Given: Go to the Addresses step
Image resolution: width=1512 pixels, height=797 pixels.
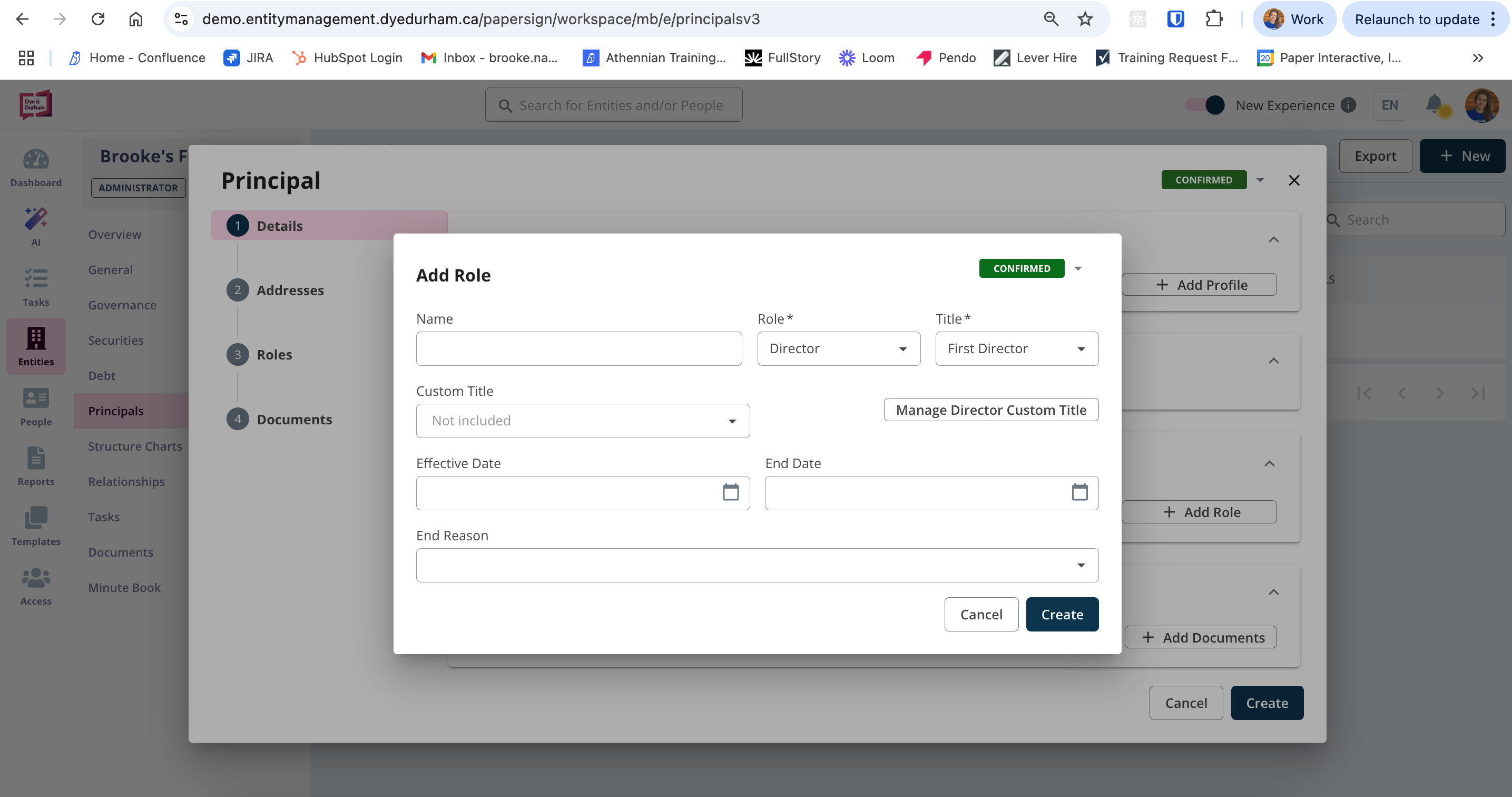Looking at the screenshot, I should [276, 290].
